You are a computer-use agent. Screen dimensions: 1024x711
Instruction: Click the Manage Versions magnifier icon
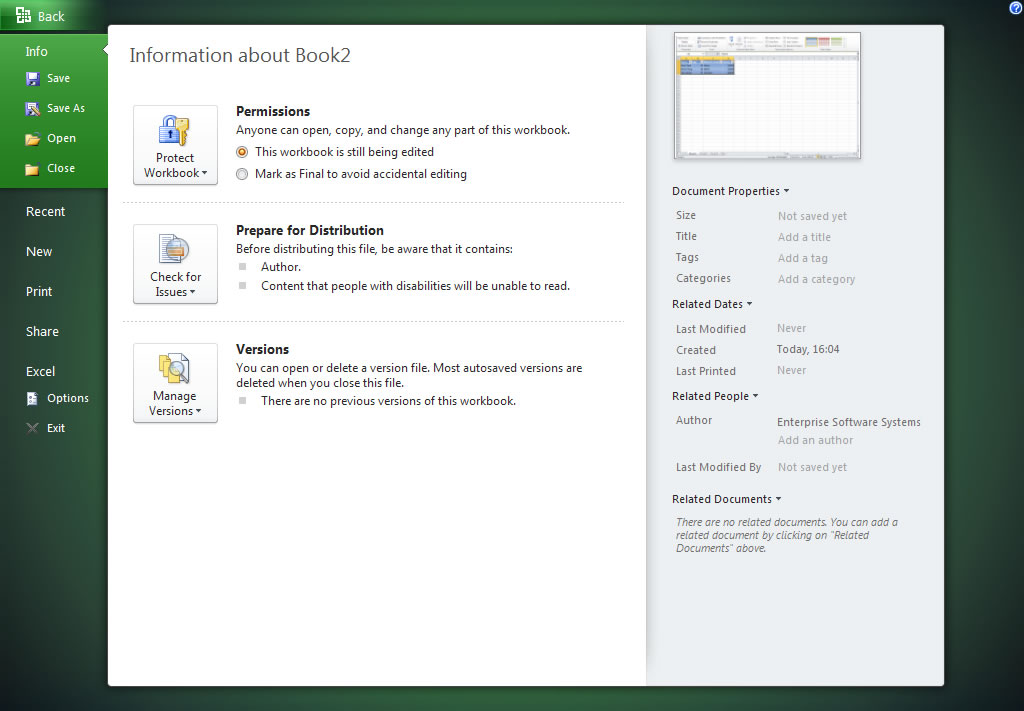(174, 368)
